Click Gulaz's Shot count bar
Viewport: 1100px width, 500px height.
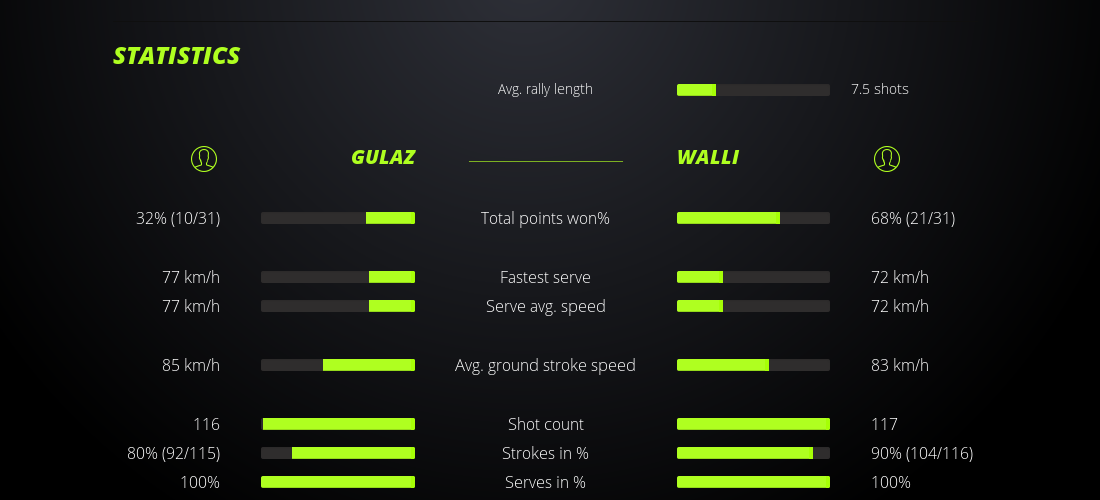(x=338, y=424)
